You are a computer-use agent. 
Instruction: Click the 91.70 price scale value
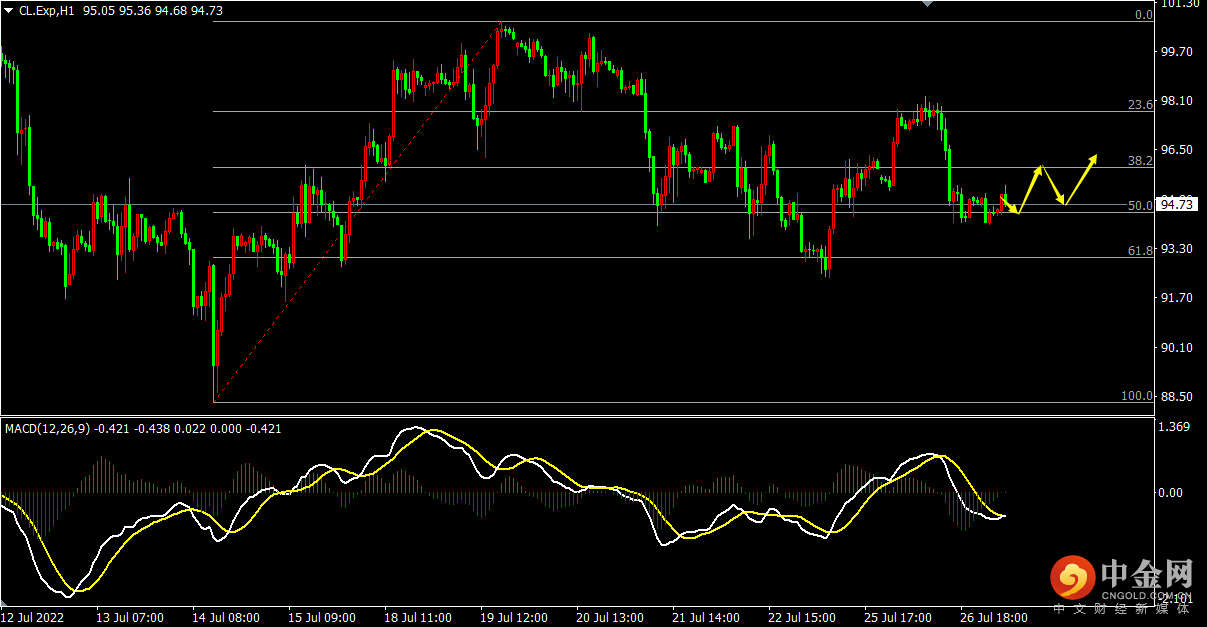[1176, 298]
